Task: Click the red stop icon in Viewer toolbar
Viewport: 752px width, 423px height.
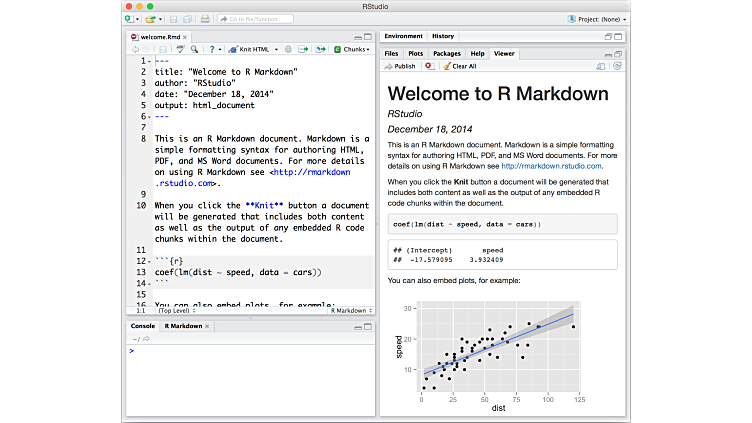Action: click(x=429, y=66)
